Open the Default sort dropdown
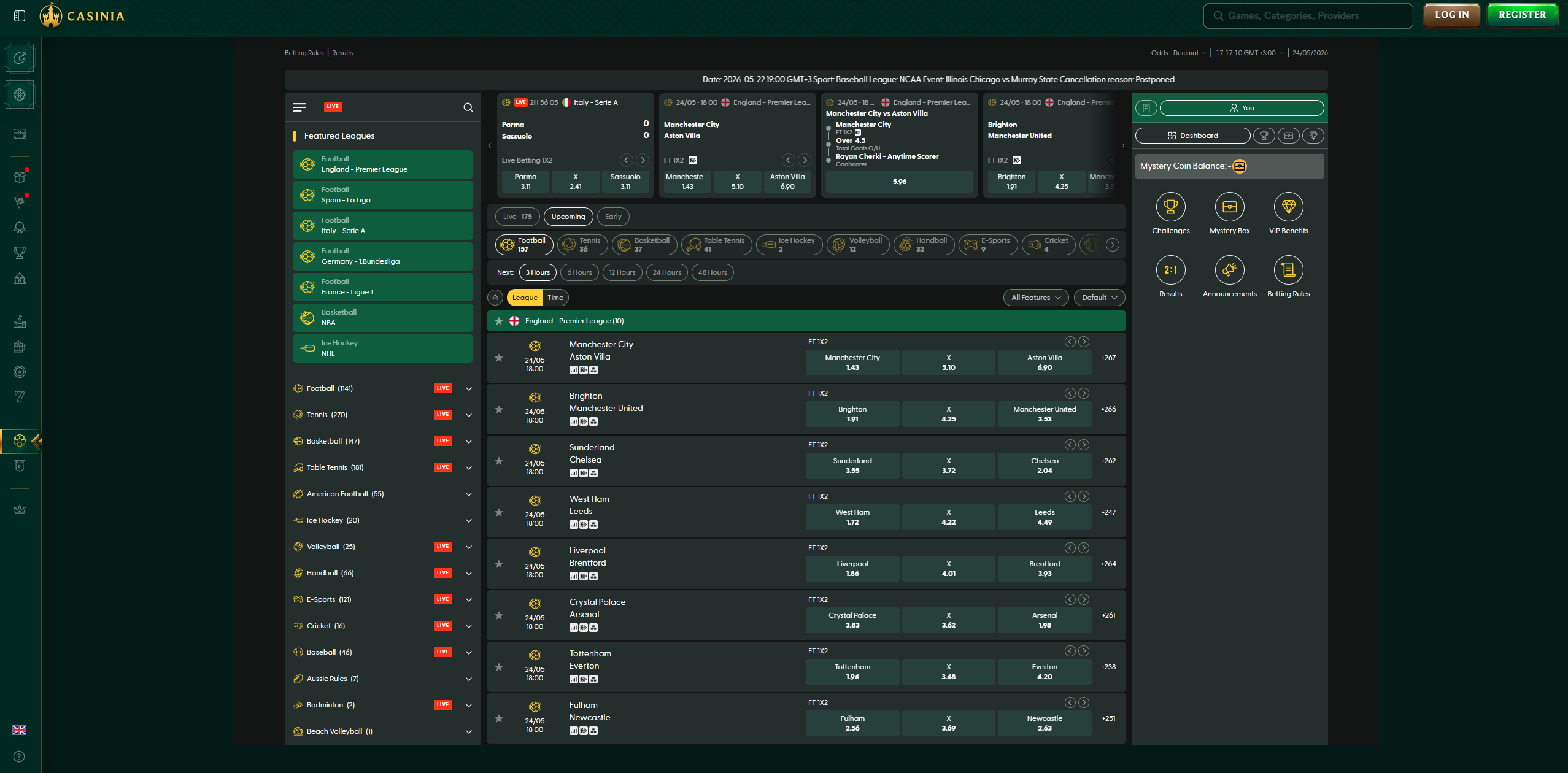 (1099, 298)
